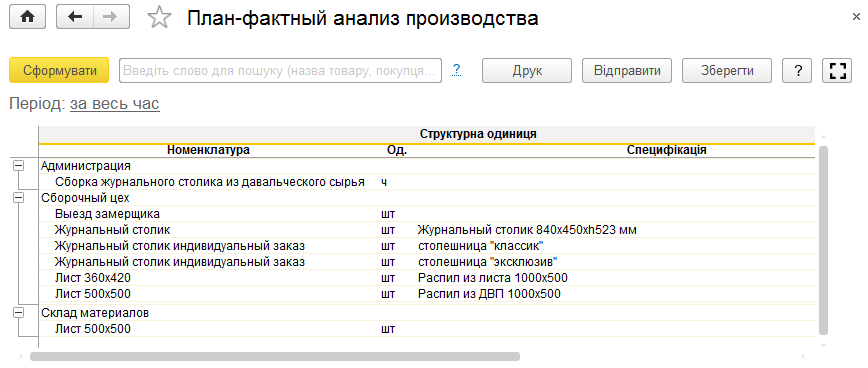The image size is (868, 368).
Task: Click the scroll left arrow
Action: click(20, 356)
